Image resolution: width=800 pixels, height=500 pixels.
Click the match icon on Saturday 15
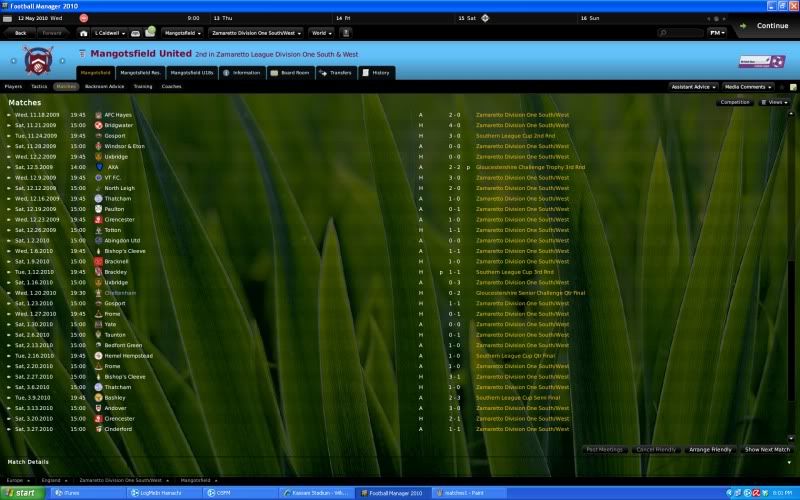485,18
